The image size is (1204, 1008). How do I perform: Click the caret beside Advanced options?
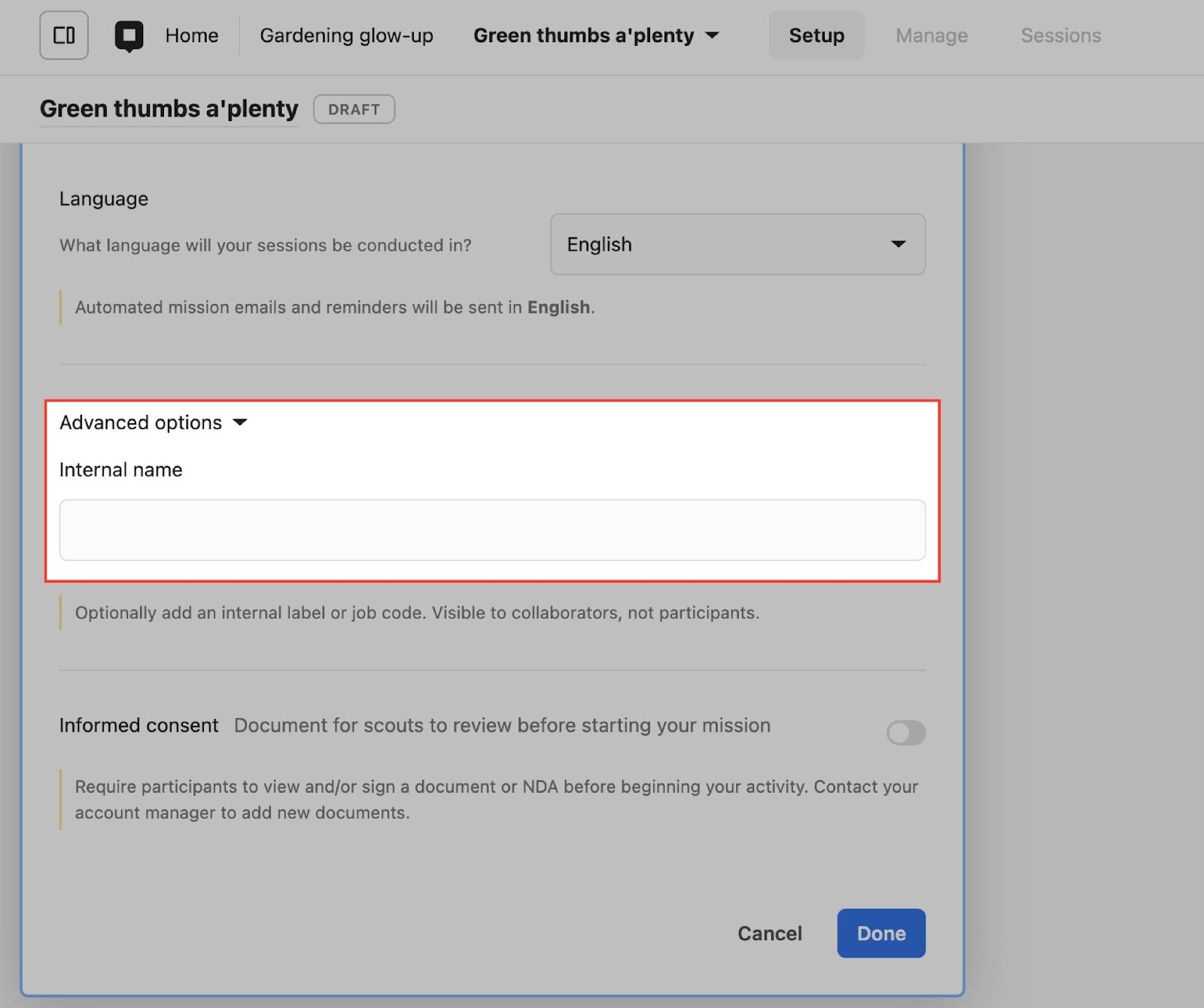coord(240,422)
